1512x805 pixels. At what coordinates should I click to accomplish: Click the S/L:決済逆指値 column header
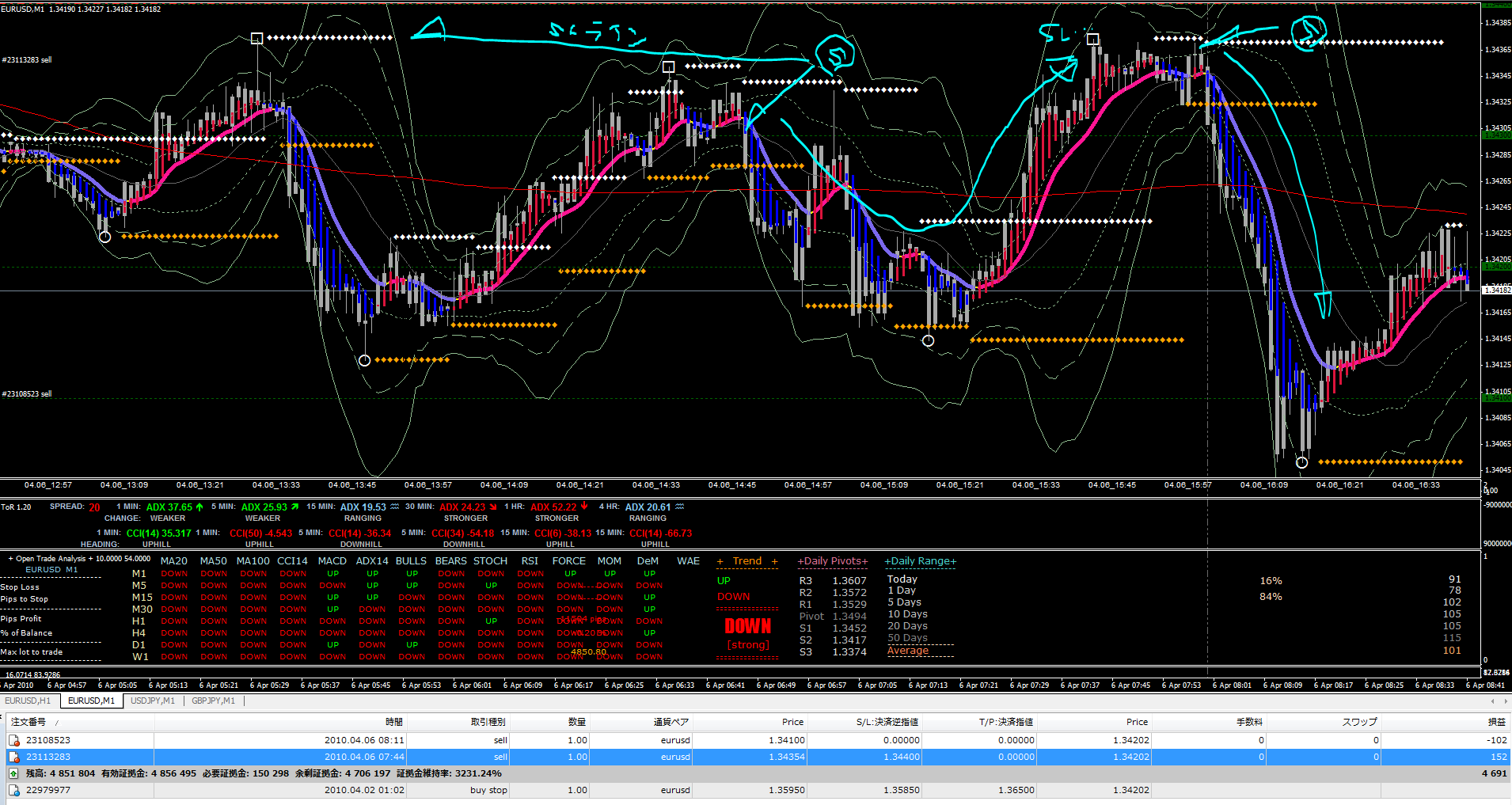tap(887, 722)
